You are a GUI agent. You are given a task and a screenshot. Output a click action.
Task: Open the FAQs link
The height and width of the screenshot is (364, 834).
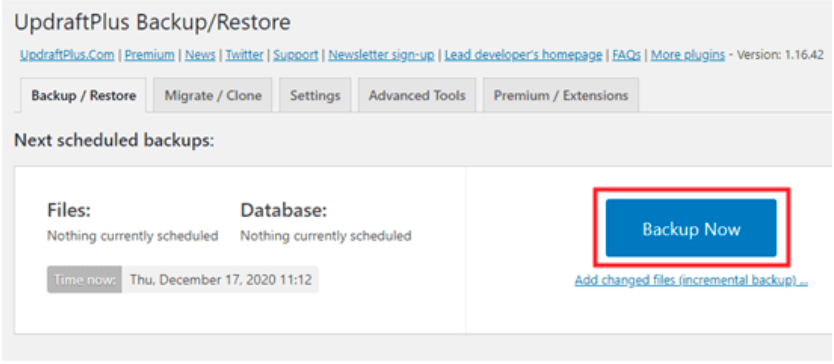(x=627, y=55)
